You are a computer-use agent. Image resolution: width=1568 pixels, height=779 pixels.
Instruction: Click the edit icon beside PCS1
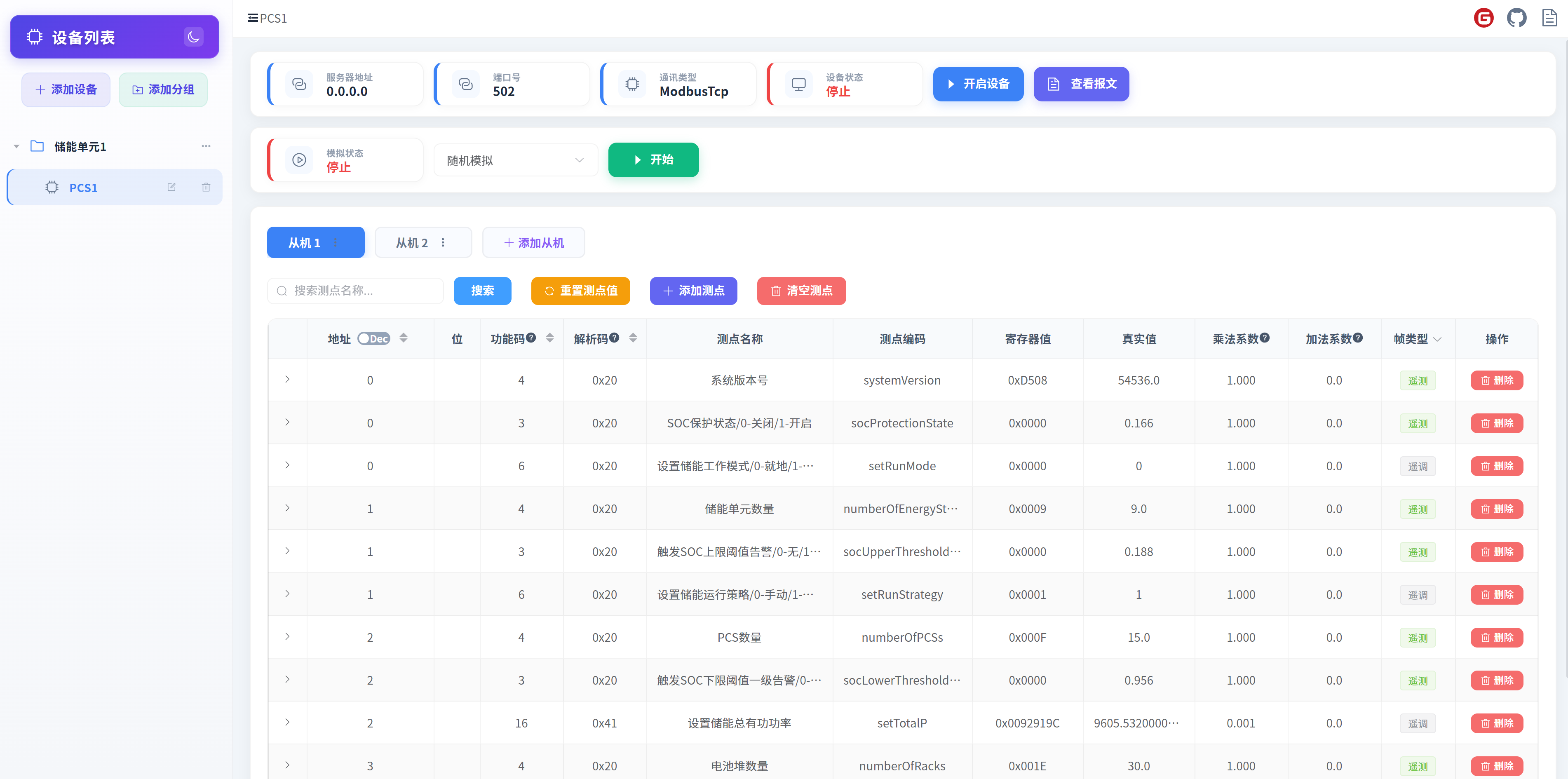tap(171, 188)
